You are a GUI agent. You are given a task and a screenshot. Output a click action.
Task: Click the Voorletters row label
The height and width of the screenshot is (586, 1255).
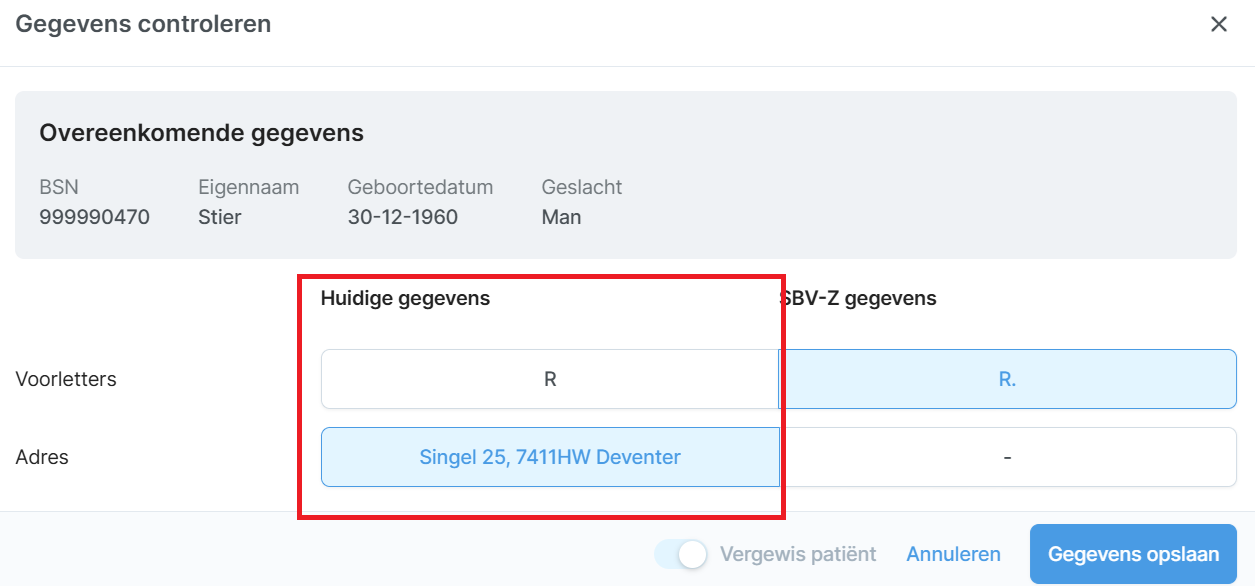66,379
